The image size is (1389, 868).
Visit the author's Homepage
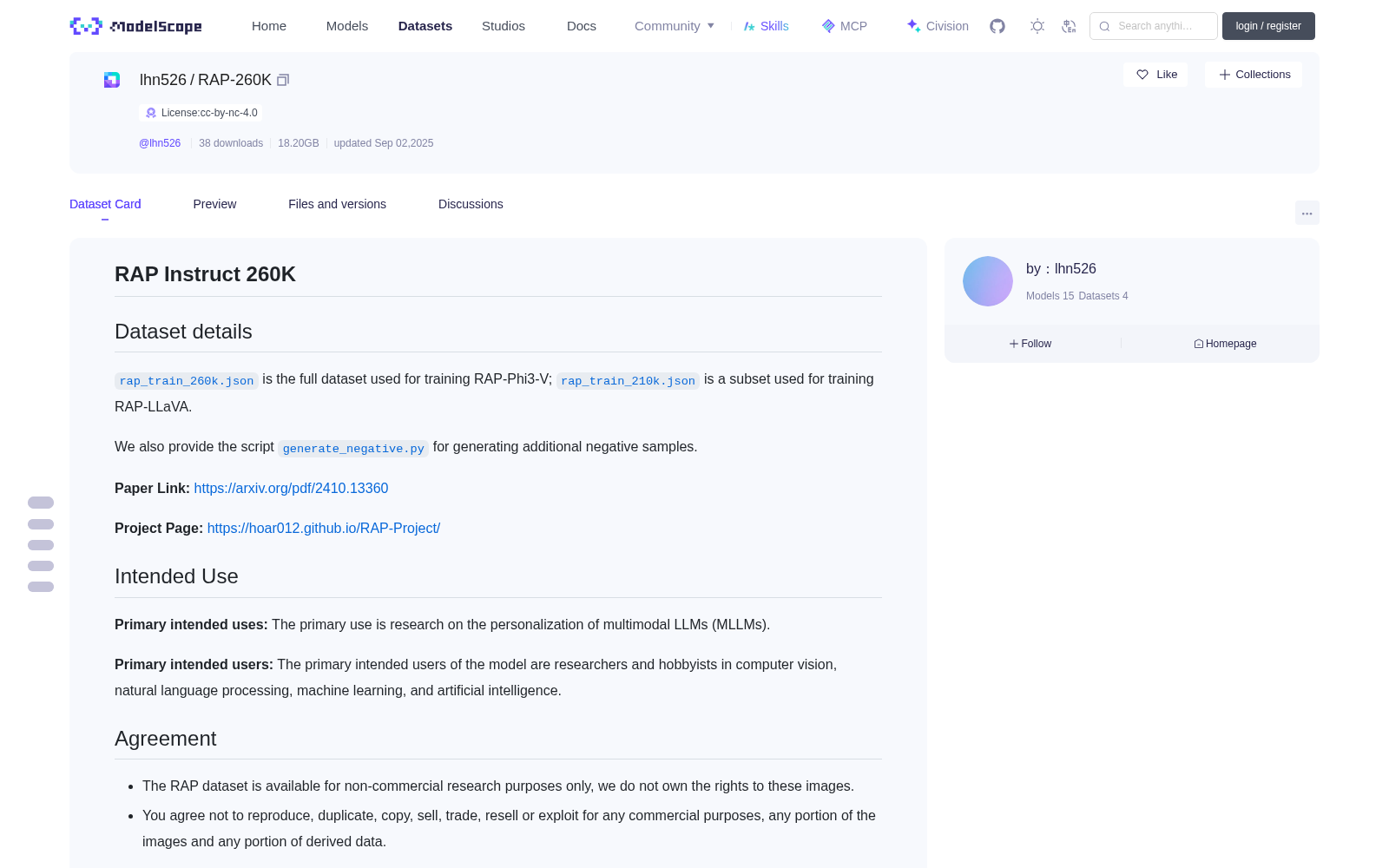[1225, 344]
